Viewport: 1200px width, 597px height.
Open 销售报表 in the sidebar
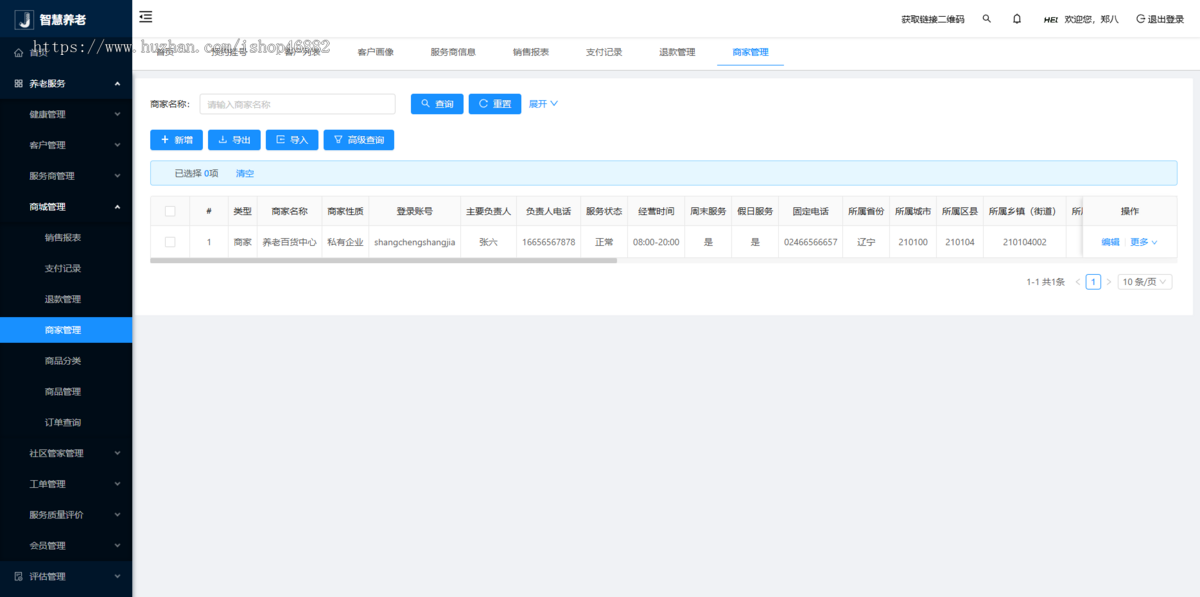click(66, 237)
